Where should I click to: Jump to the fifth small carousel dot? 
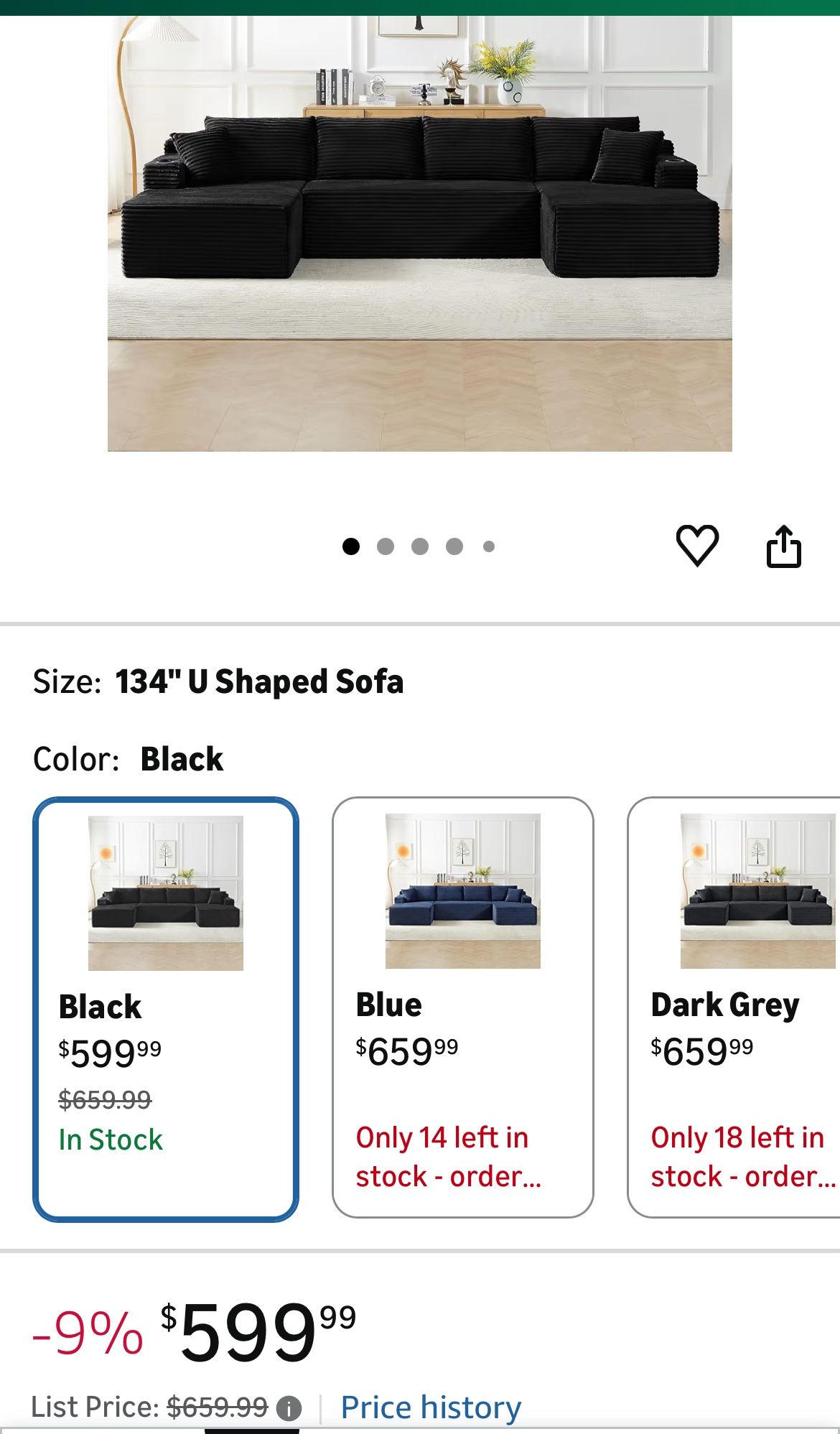489,546
